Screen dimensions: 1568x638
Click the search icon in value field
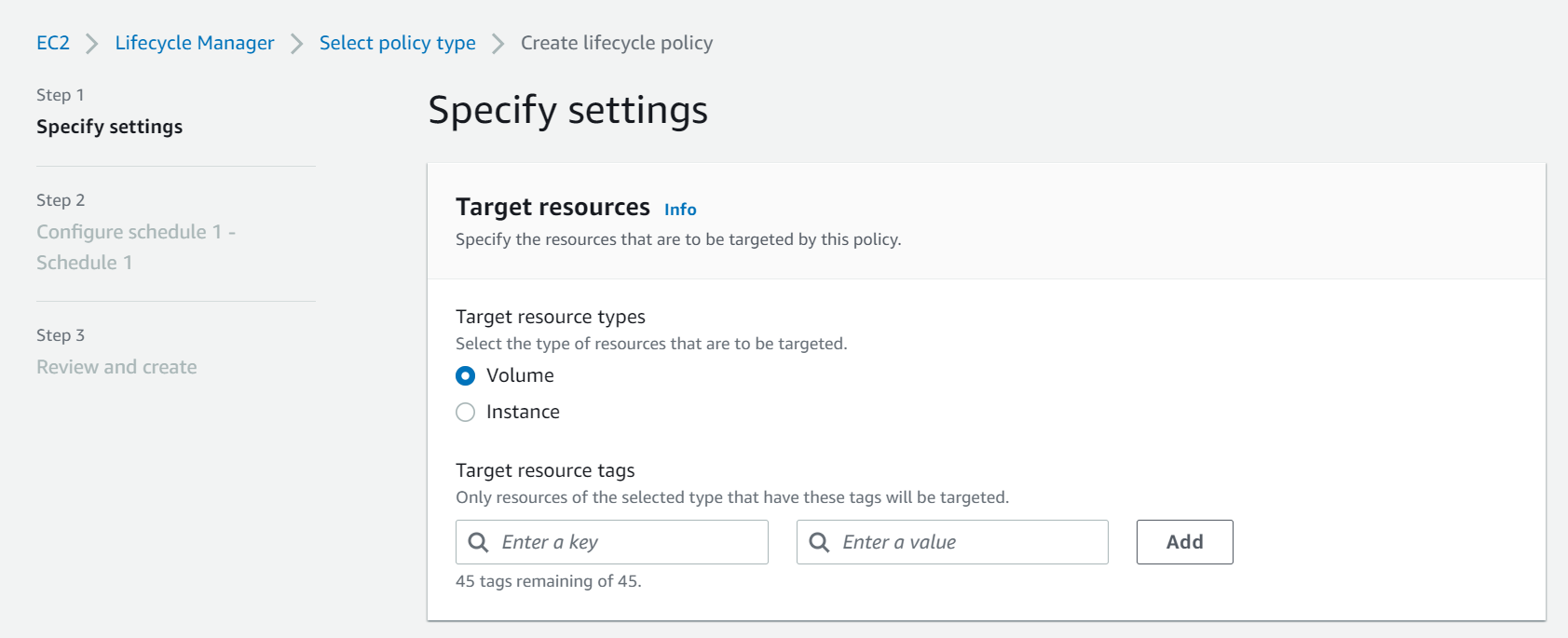(x=819, y=542)
